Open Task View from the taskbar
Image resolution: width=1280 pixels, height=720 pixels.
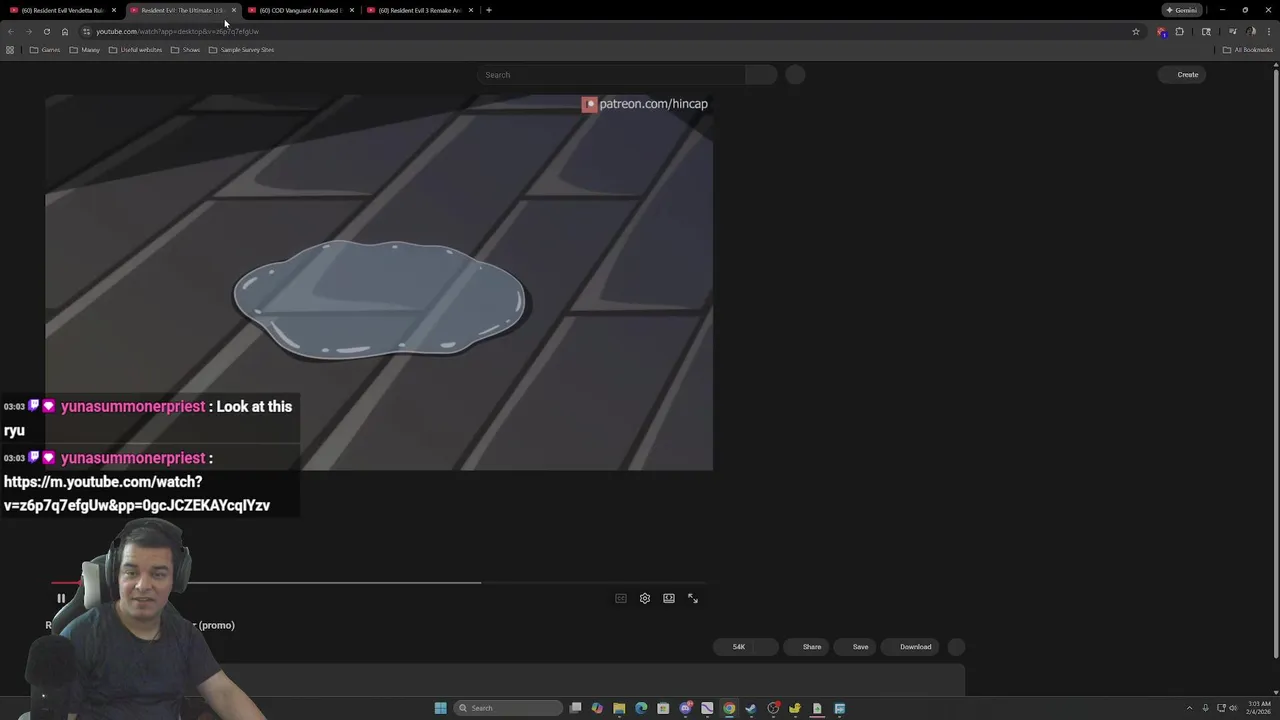click(x=576, y=708)
